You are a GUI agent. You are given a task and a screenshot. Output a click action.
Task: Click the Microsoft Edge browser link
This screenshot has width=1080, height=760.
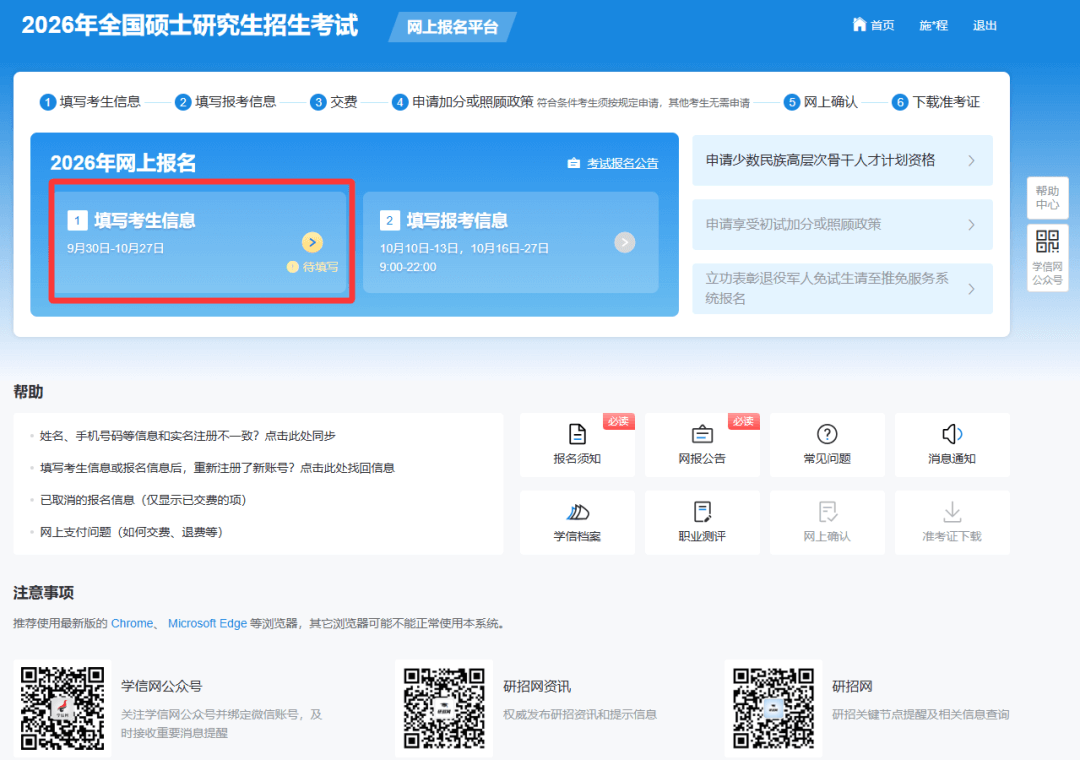(207, 623)
